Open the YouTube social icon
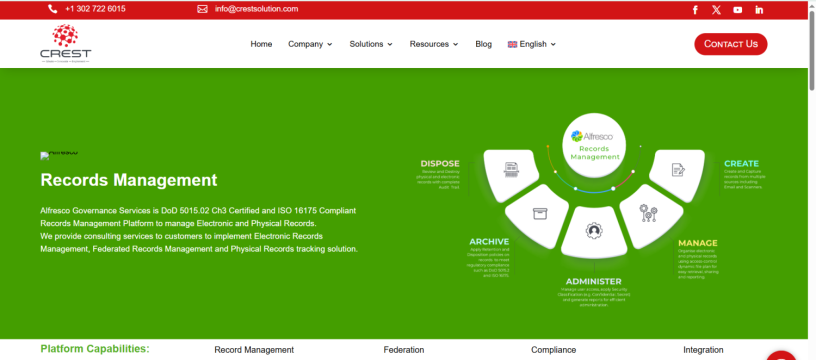 (738, 10)
